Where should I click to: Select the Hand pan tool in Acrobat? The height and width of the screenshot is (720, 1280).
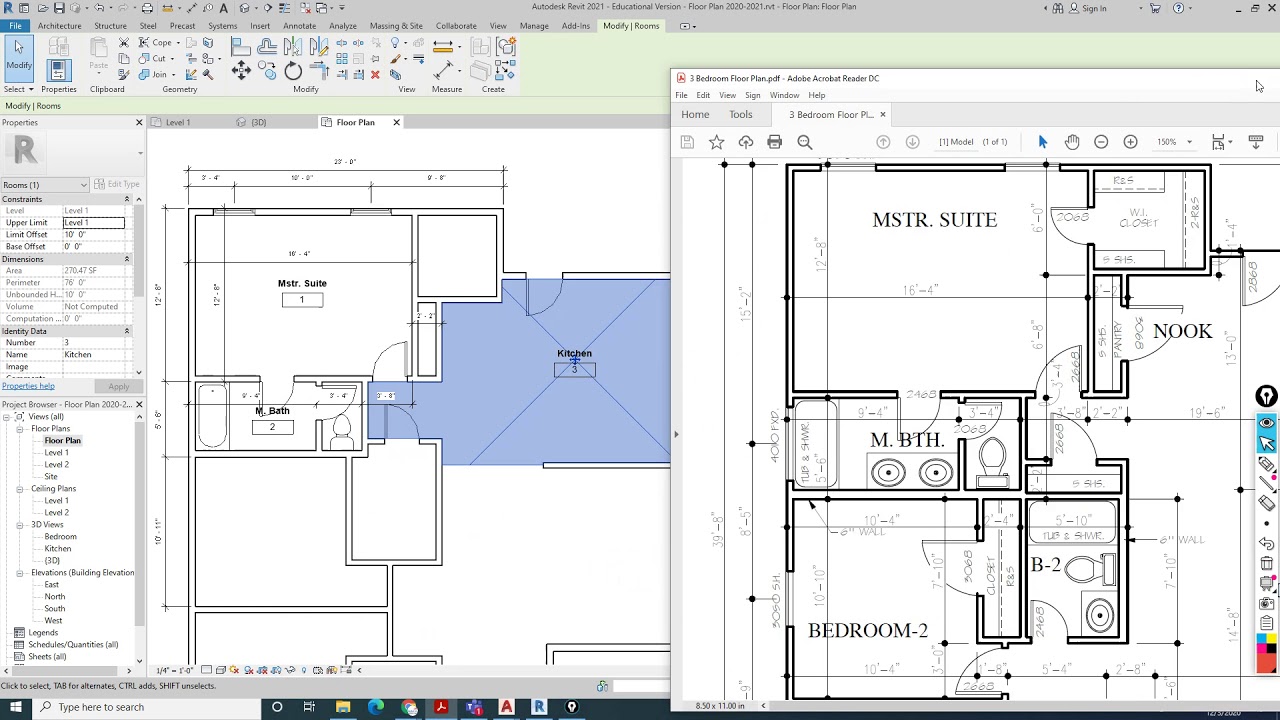coord(1072,142)
